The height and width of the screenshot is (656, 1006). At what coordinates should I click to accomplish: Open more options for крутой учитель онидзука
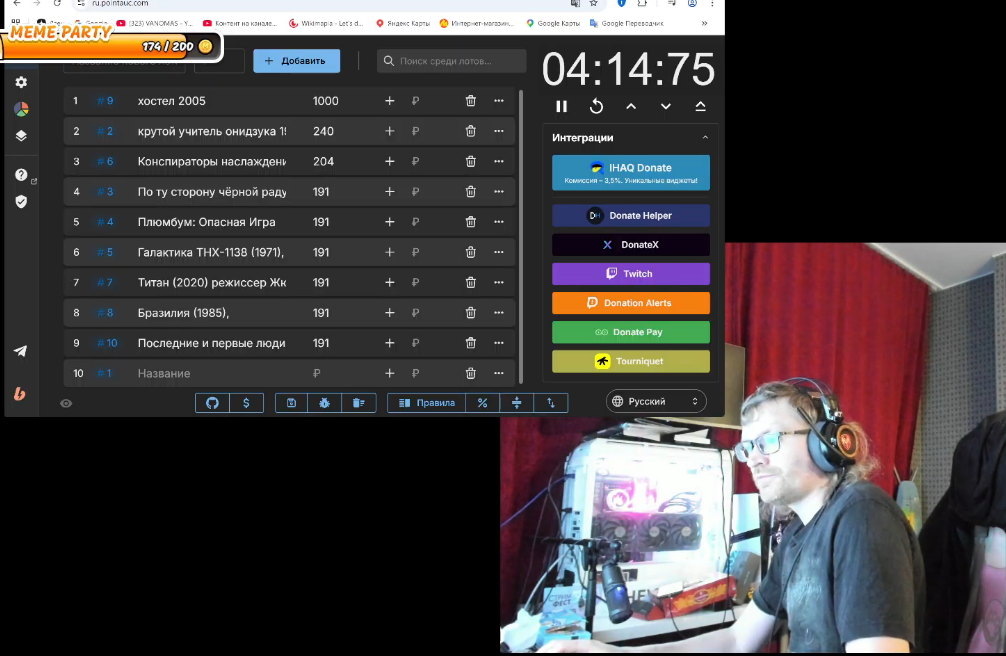pos(499,131)
